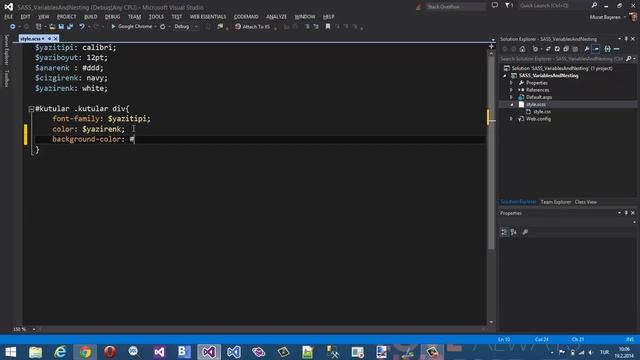Screen dimensions: 640x360
Task: Save the current file with the Save icon
Action: point(61,27)
